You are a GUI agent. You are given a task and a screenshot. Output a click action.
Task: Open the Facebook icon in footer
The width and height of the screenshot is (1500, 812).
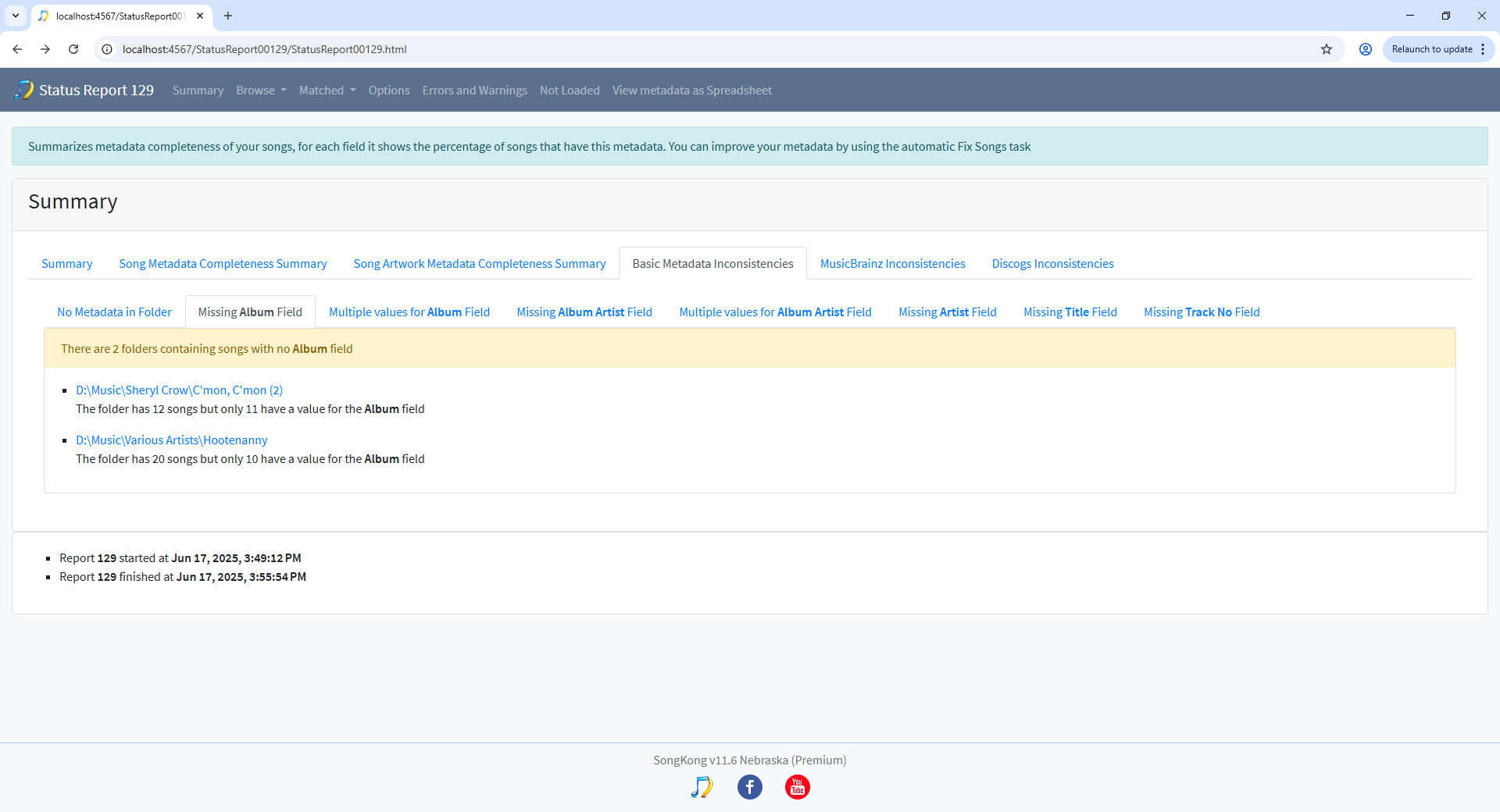[750, 787]
